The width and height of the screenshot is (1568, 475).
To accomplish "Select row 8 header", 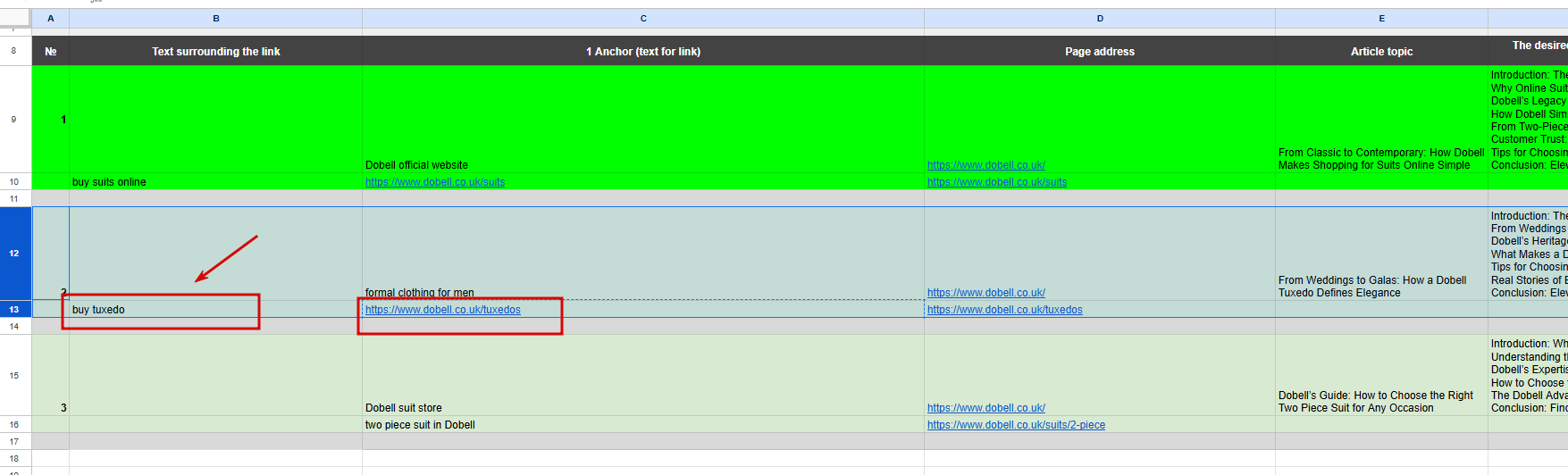I will [x=14, y=51].
